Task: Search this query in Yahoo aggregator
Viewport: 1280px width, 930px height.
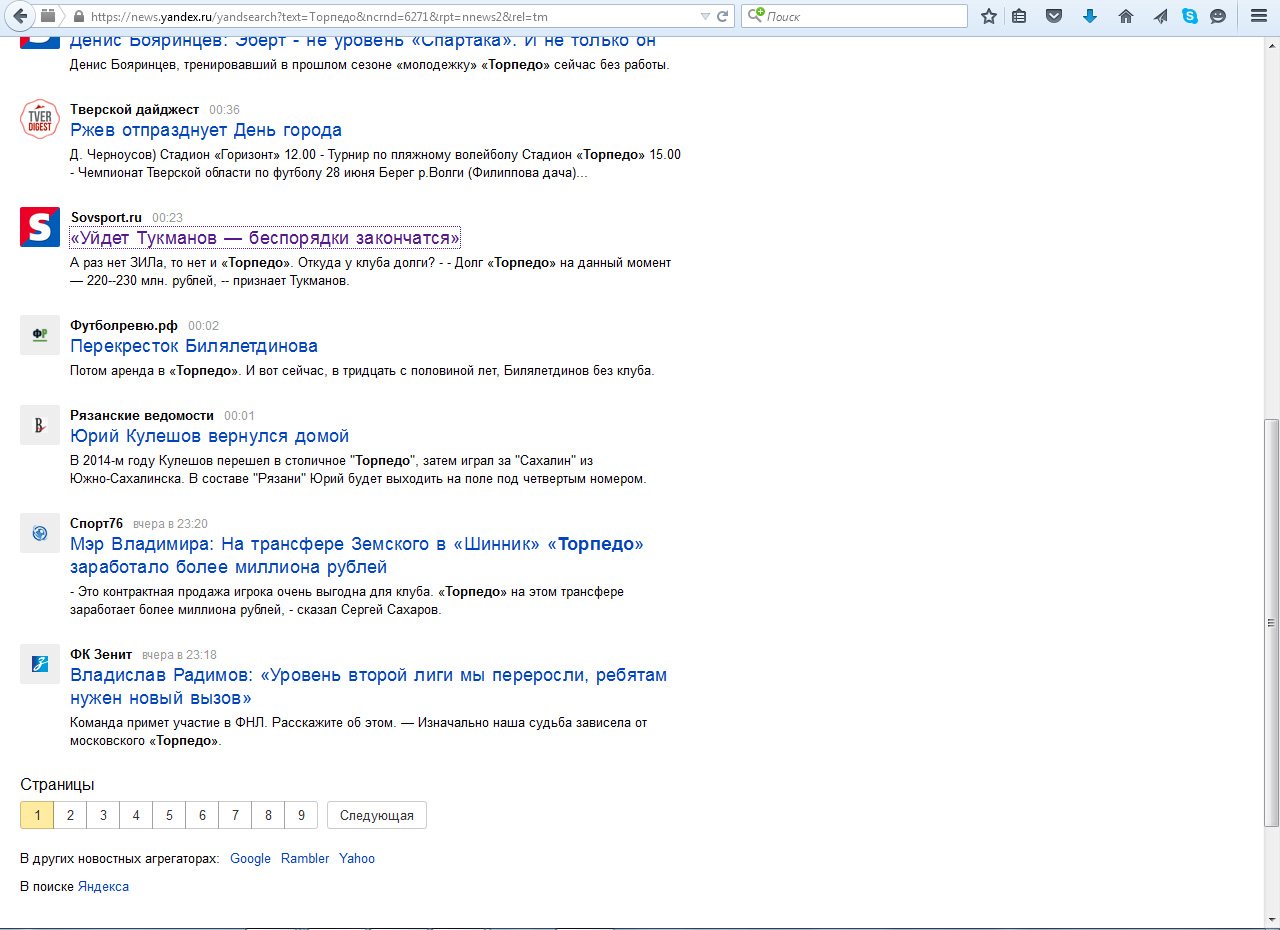Action: pos(357,858)
